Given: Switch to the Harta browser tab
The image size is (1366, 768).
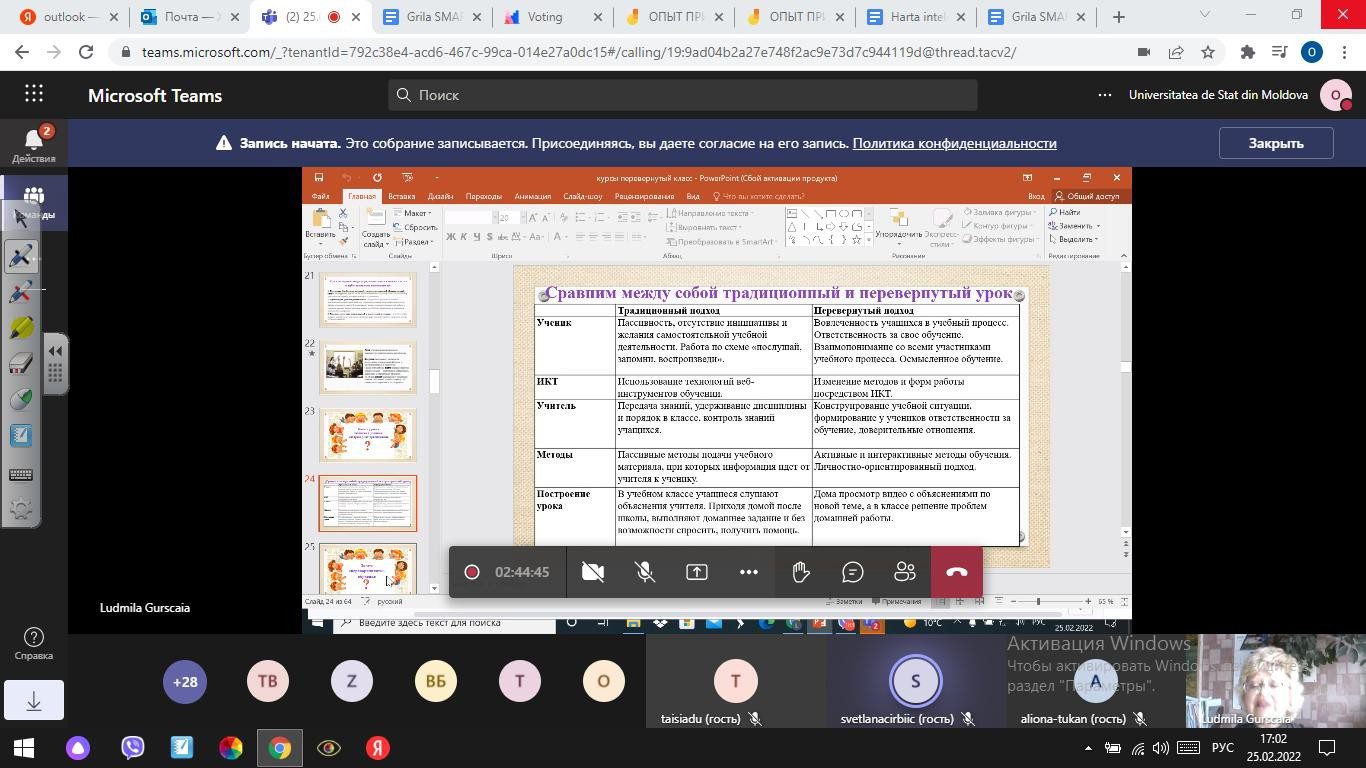Looking at the screenshot, I should point(917,17).
